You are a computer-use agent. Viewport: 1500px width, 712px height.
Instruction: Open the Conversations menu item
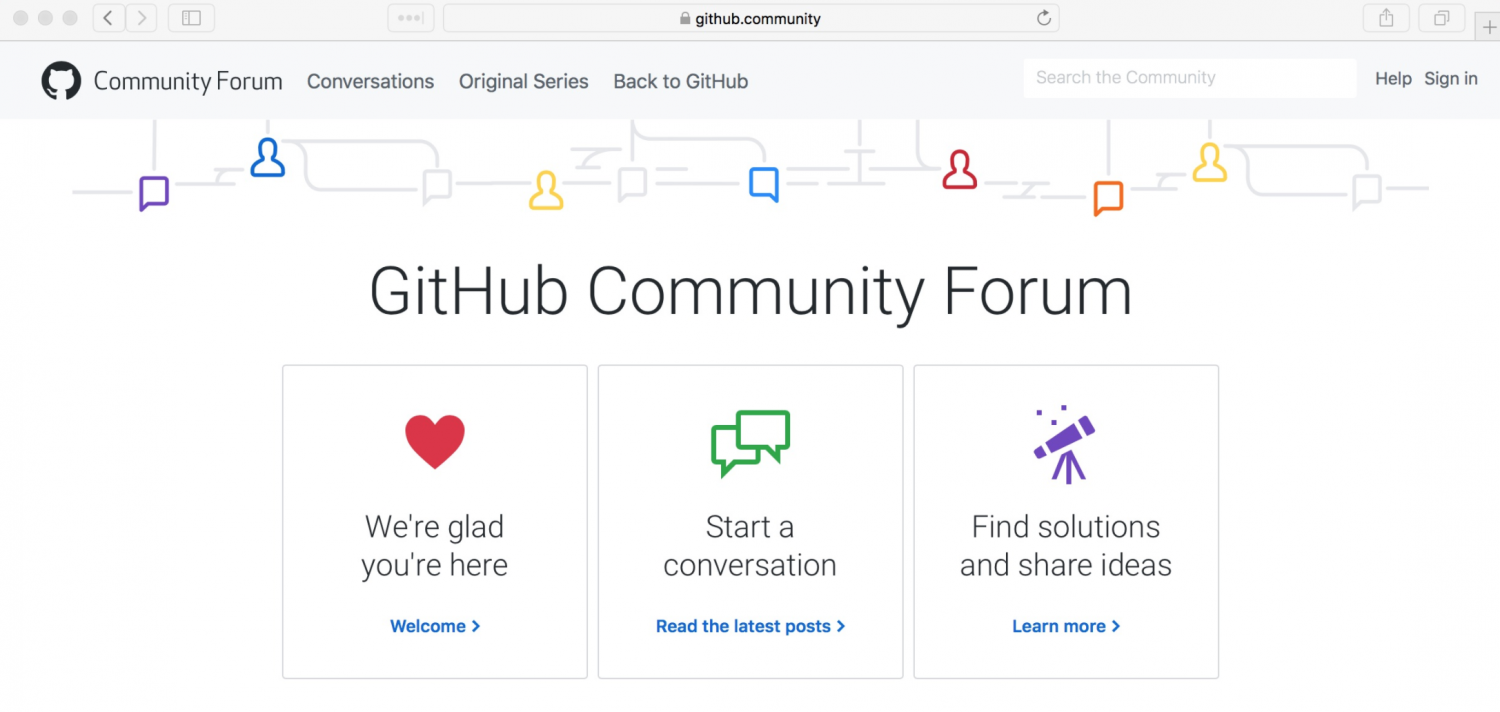click(x=370, y=82)
